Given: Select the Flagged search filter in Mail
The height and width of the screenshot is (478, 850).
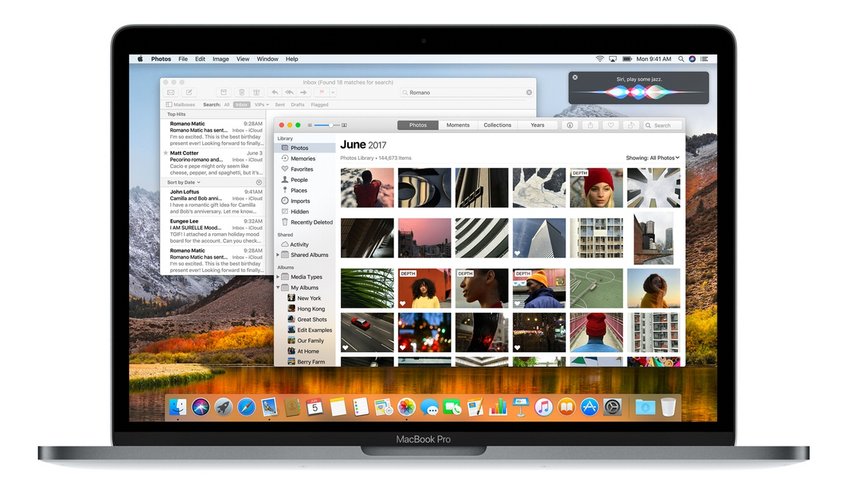Looking at the screenshot, I should (319, 105).
